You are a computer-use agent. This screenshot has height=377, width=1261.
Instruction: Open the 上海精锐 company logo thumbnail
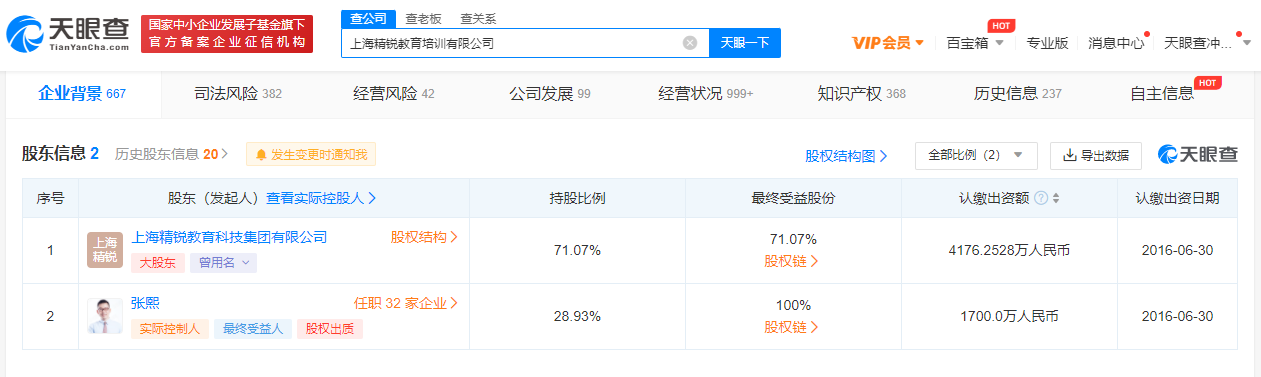tap(105, 250)
